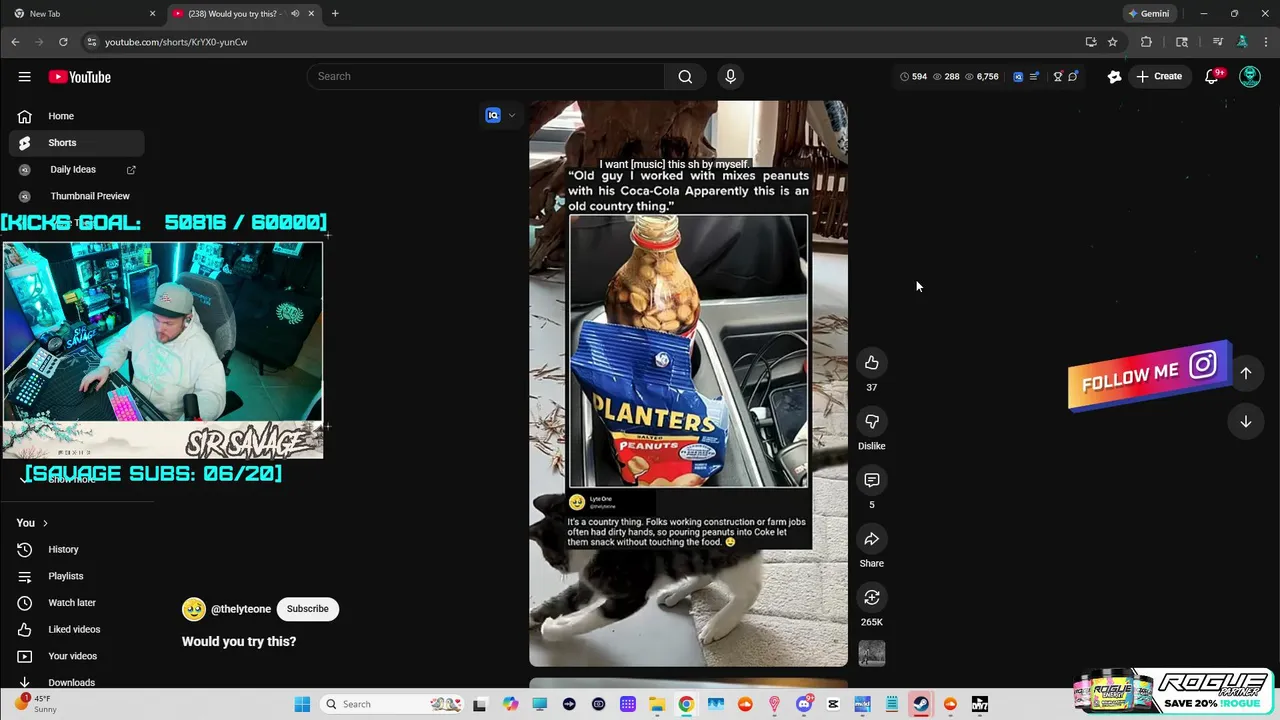
Task: Open Watch later in the sidebar
Action: click(x=76, y=603)
